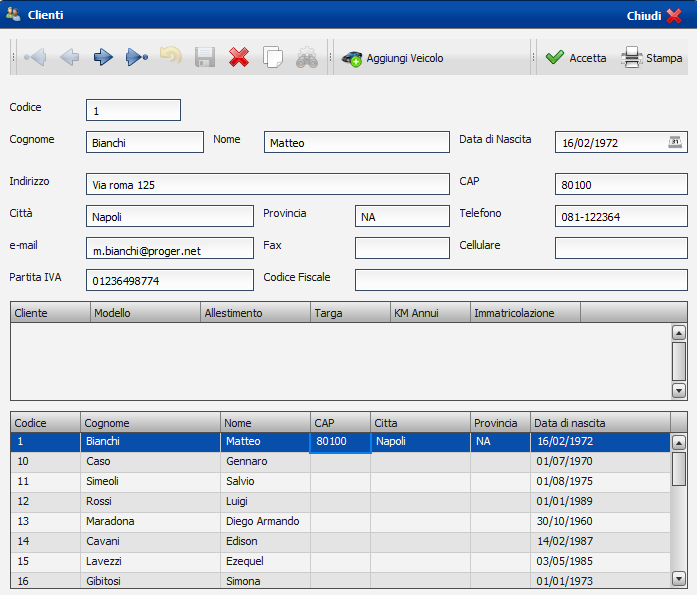Click the clients grid scrollbar thumb
Viewport: 697px width, 595px height.
(x=679, y=469)
